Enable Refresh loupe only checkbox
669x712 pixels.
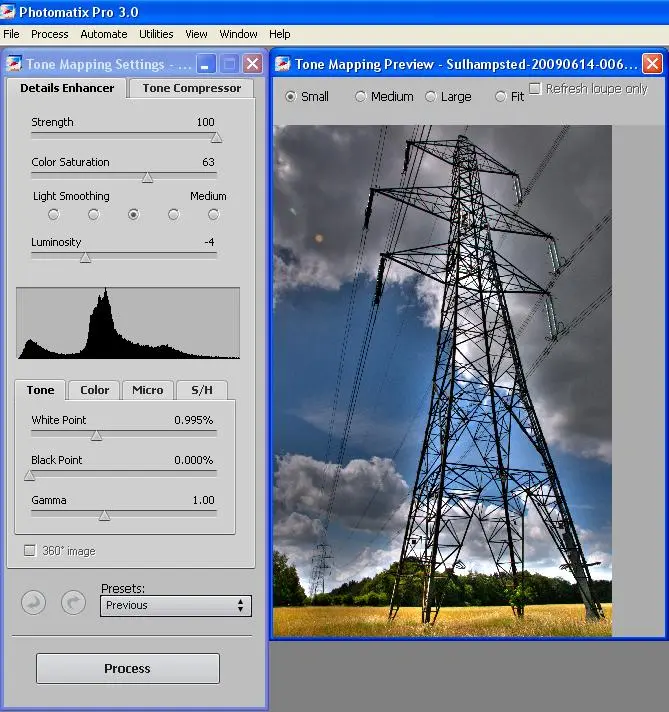click(535, 88)
